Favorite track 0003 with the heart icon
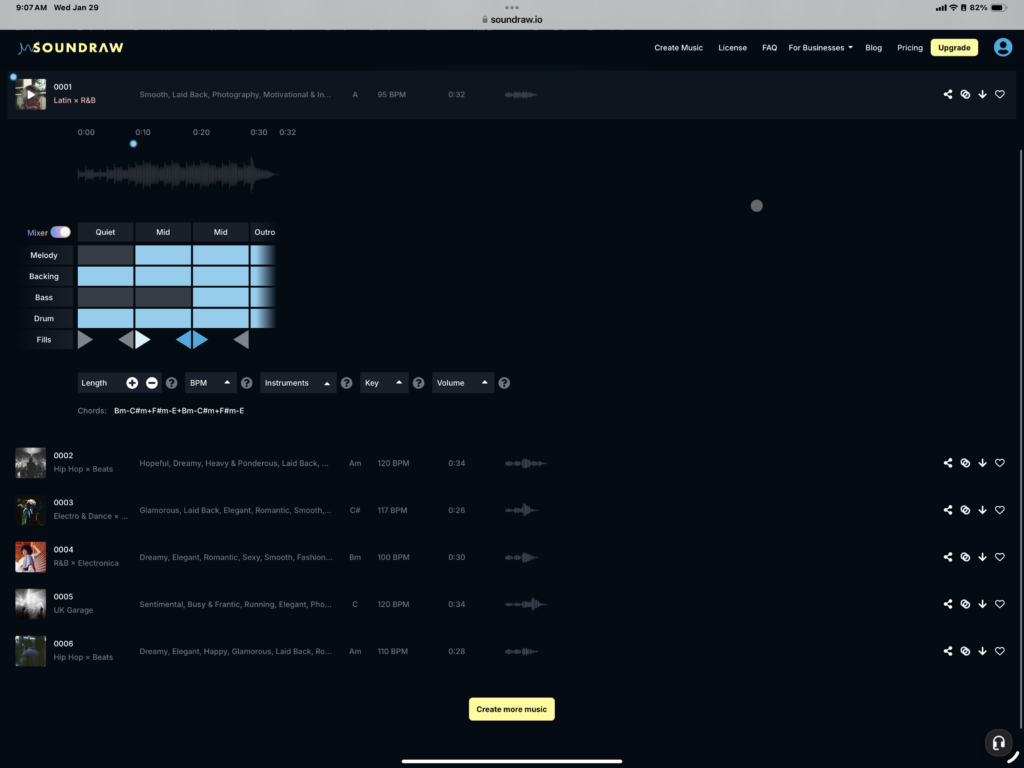 (x=999, y=510)
